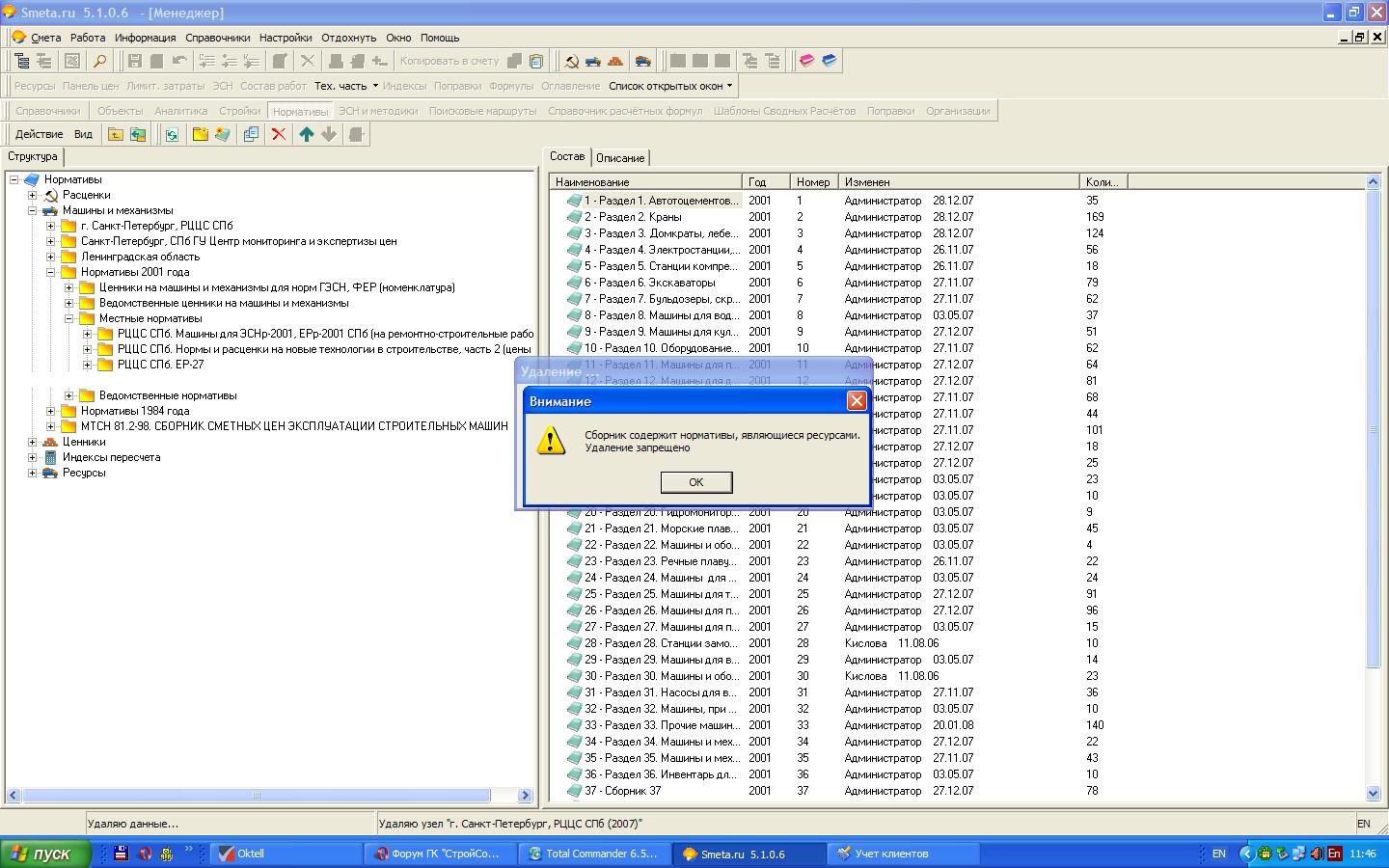
Task: Click the hammer and sickle Расценки icon
Action: click(571, 61)
